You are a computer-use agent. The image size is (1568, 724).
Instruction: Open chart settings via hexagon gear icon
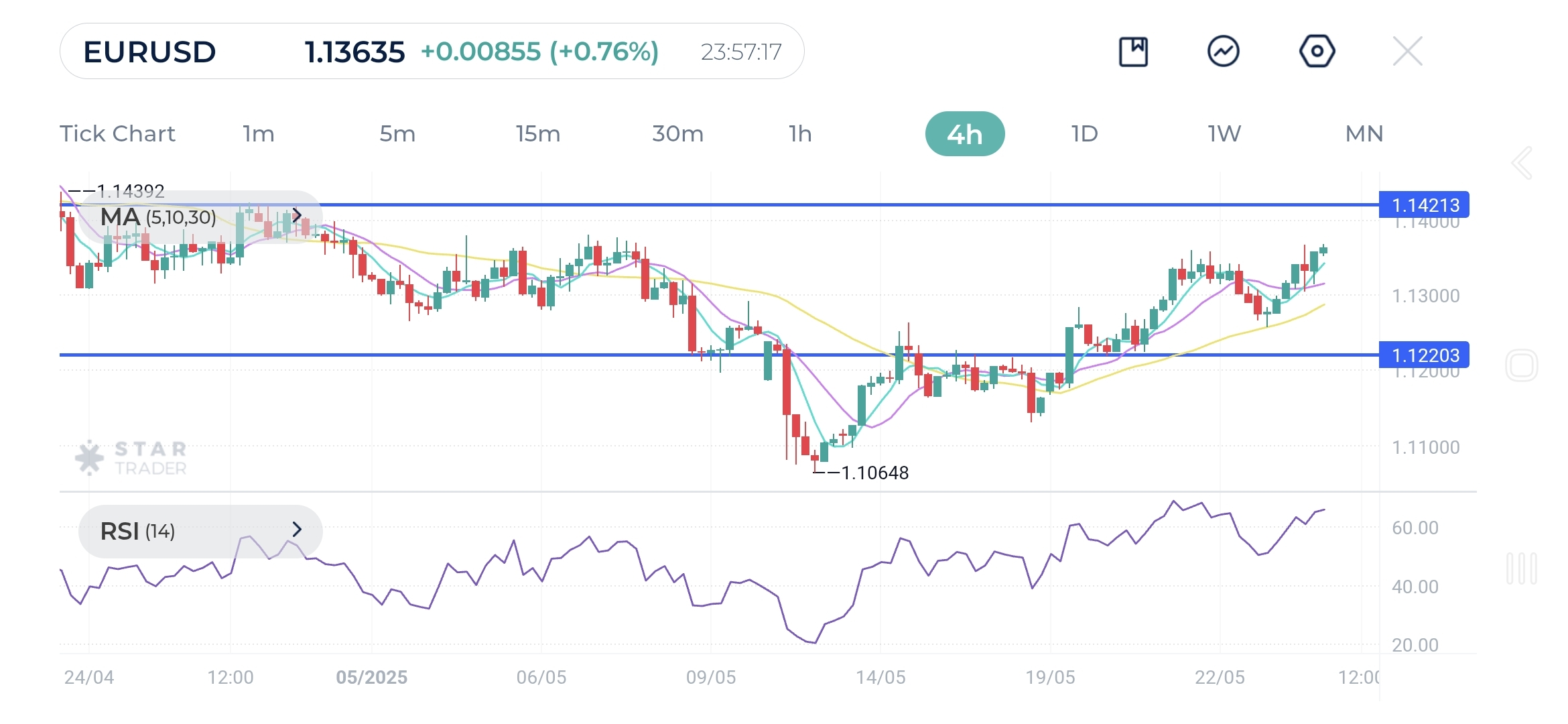pos(1316,50)
